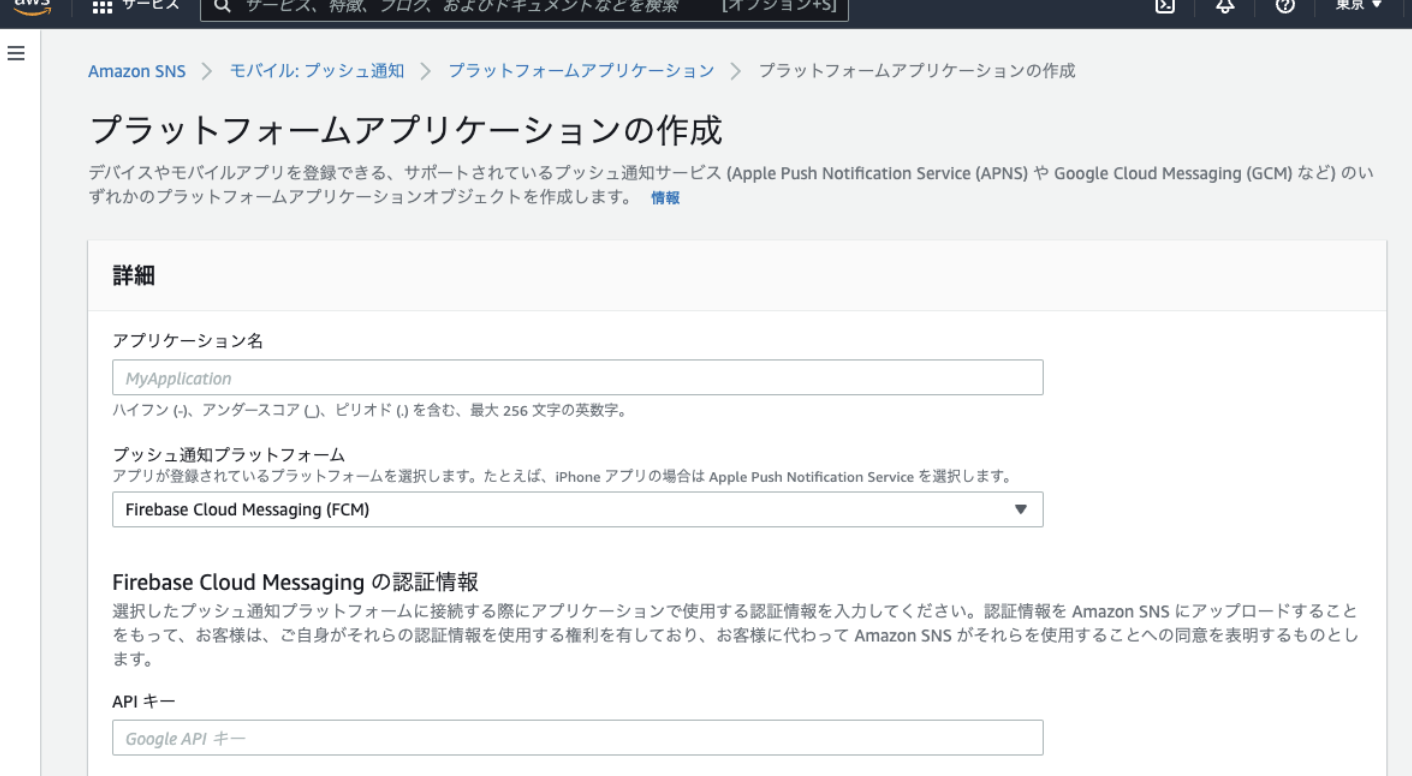Open the 東京 region selector
The image size is (1412, 776).
1360,6
